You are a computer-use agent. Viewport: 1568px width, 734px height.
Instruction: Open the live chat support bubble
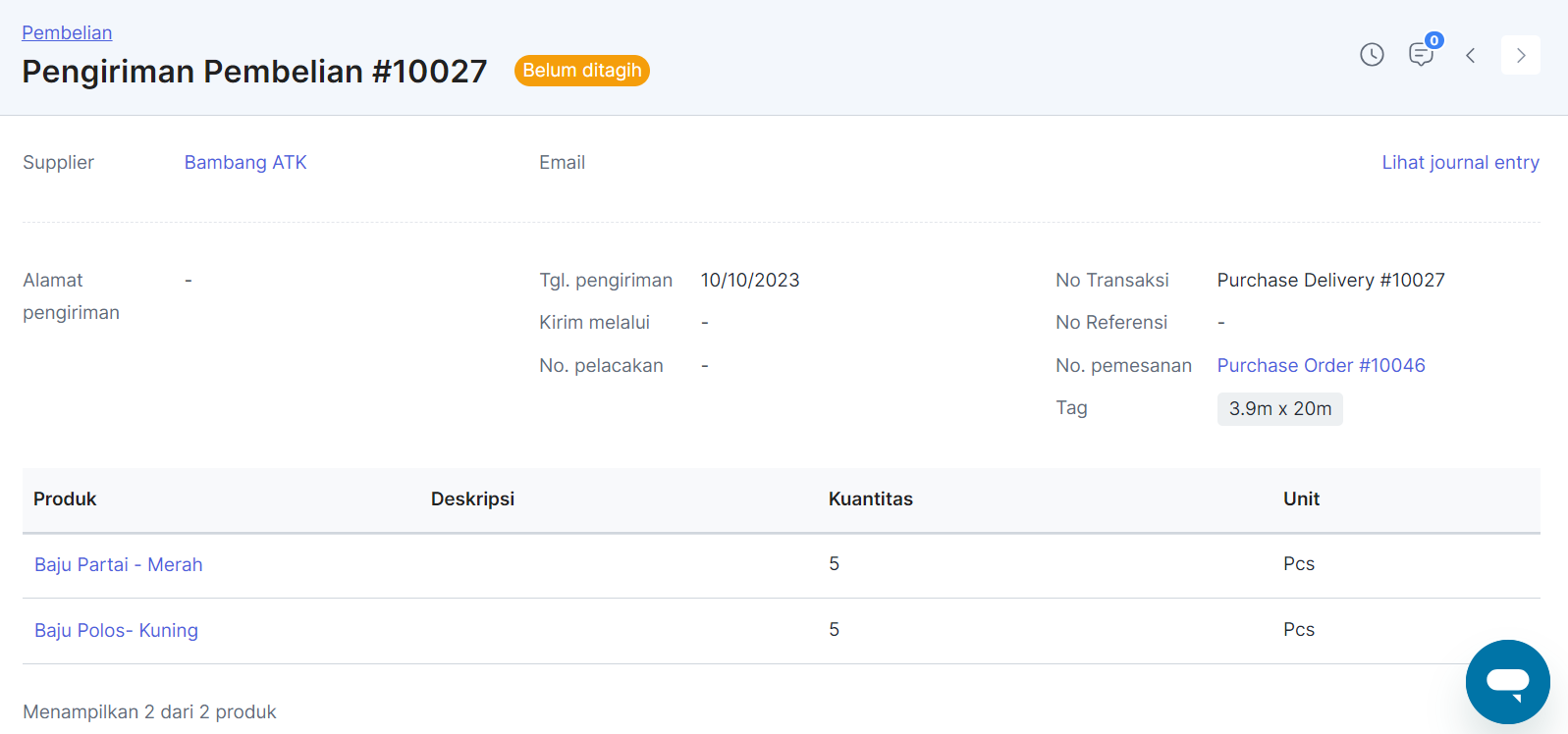point(1507,682)
